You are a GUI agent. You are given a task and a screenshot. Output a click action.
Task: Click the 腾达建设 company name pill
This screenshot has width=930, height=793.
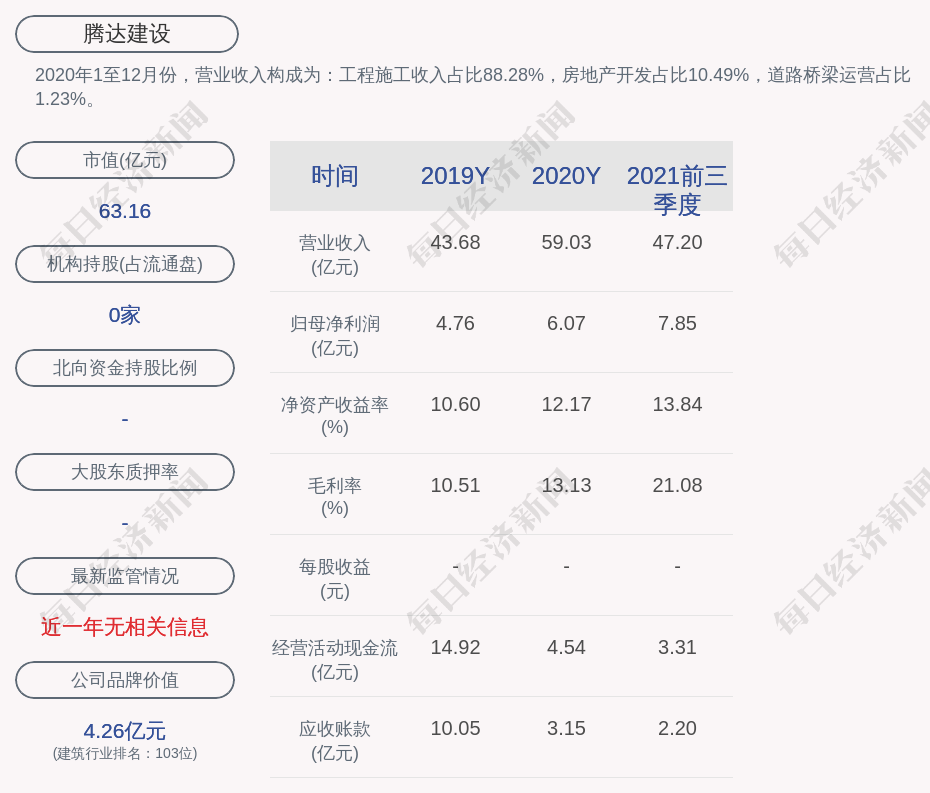pos(127,34)
